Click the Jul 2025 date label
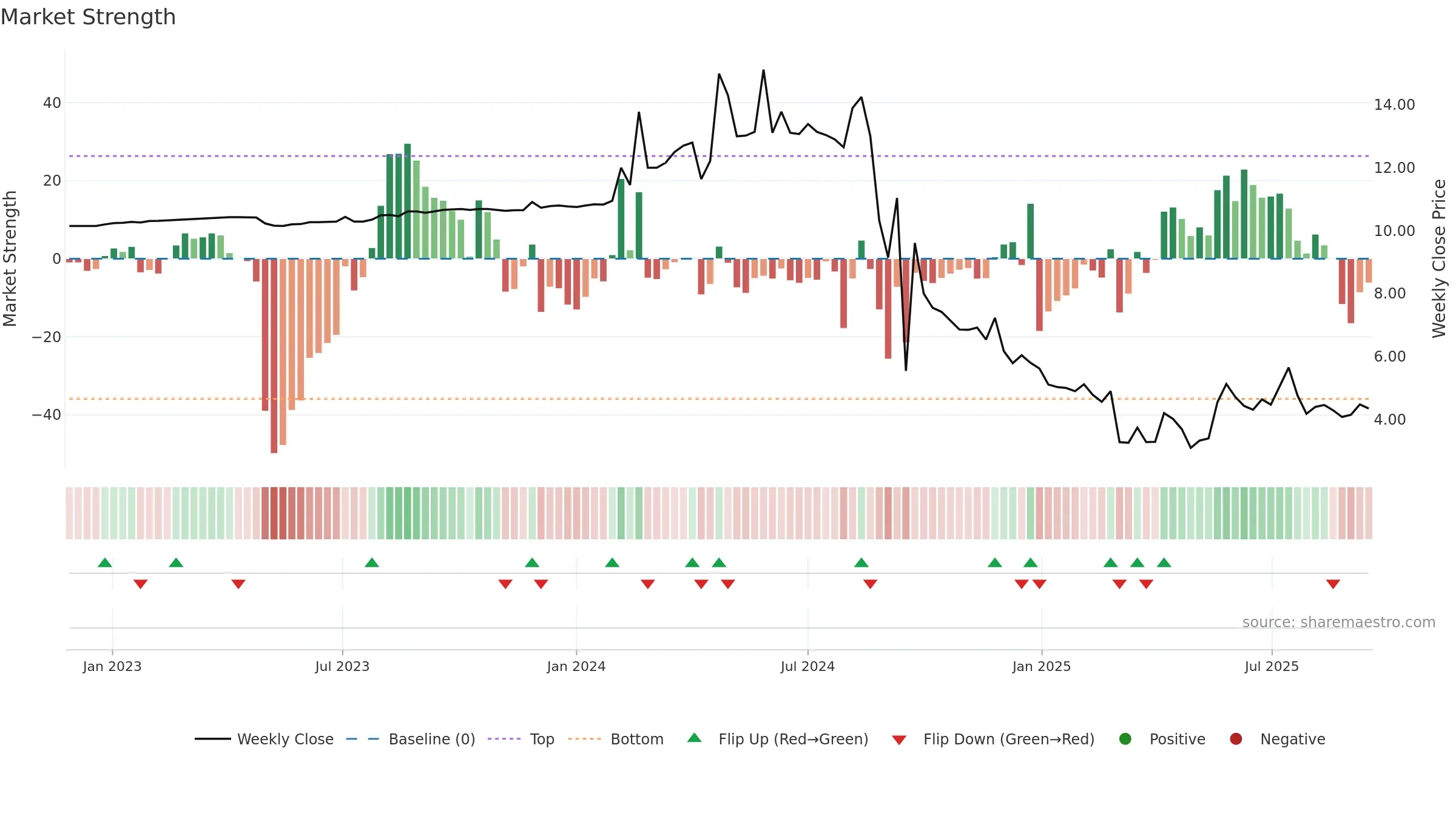The height and width of the screenshot is (819, 1456). point(1272,666)
